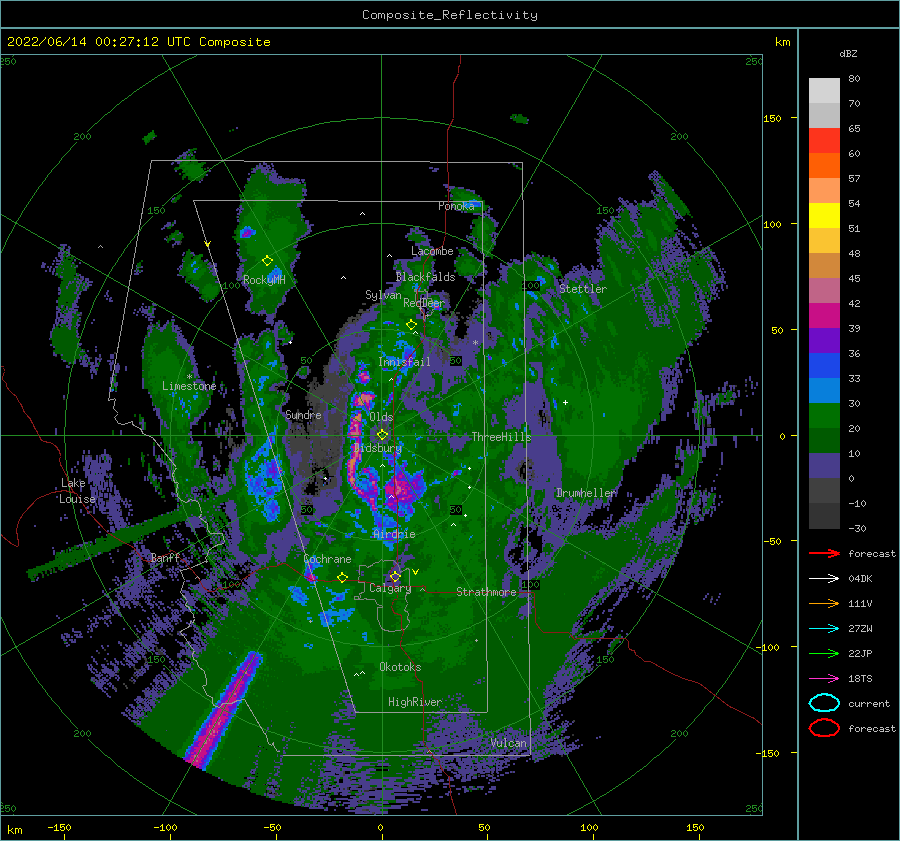The width and height of the screenshot is (900, 841).
Task: Click the Lacombe city label
Action: pos(432,251)
